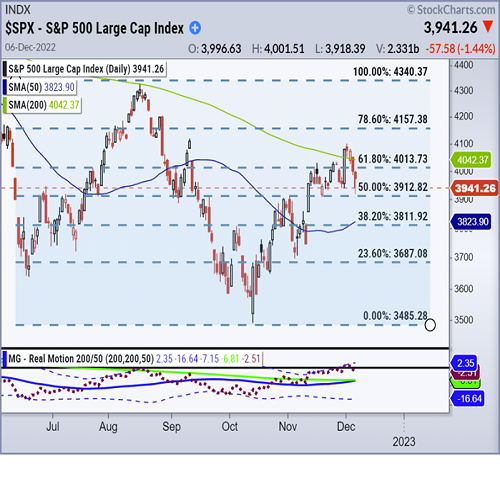Click the 4200 price axis label
Image resolution: width=500 pixels, height=500 pixels.
click(x=464, y=116)
